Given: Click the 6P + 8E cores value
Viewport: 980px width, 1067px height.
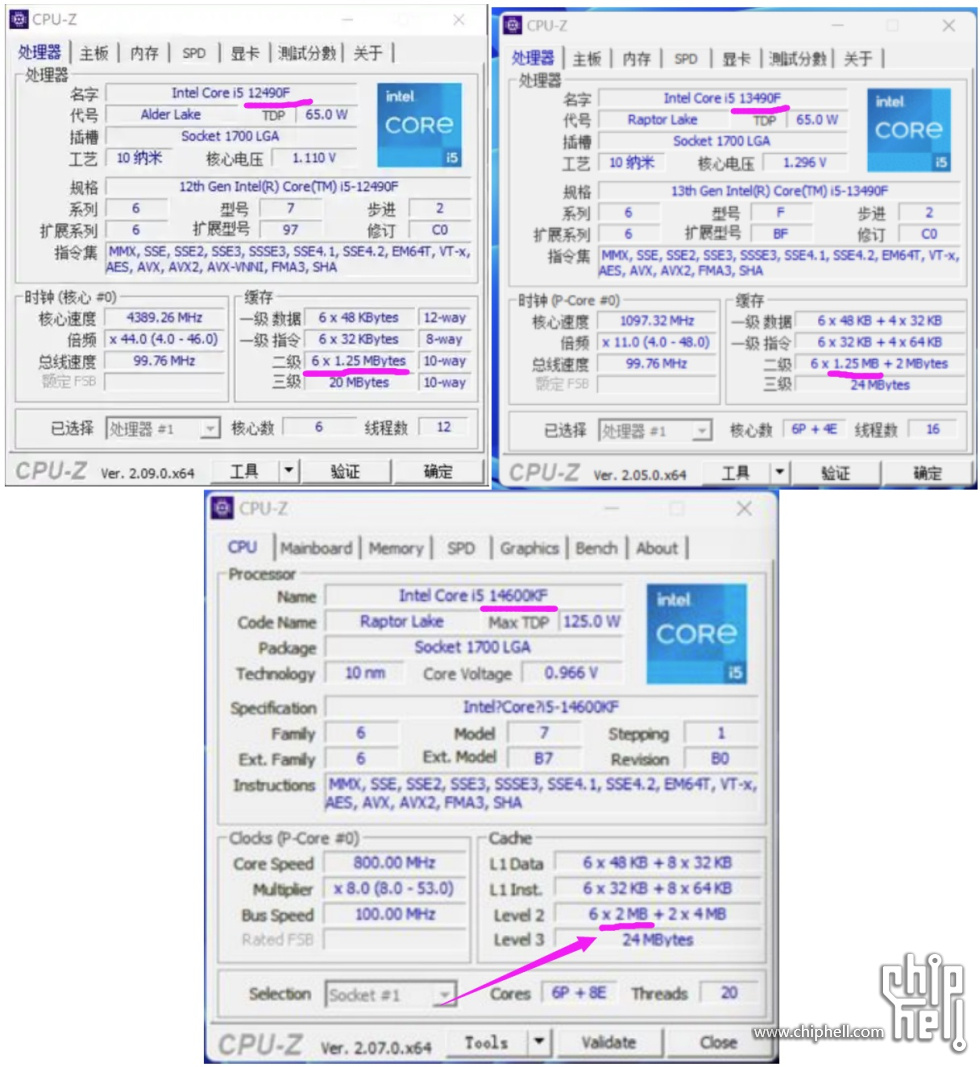Looking at the screenshot, I should tap(578, 993).
